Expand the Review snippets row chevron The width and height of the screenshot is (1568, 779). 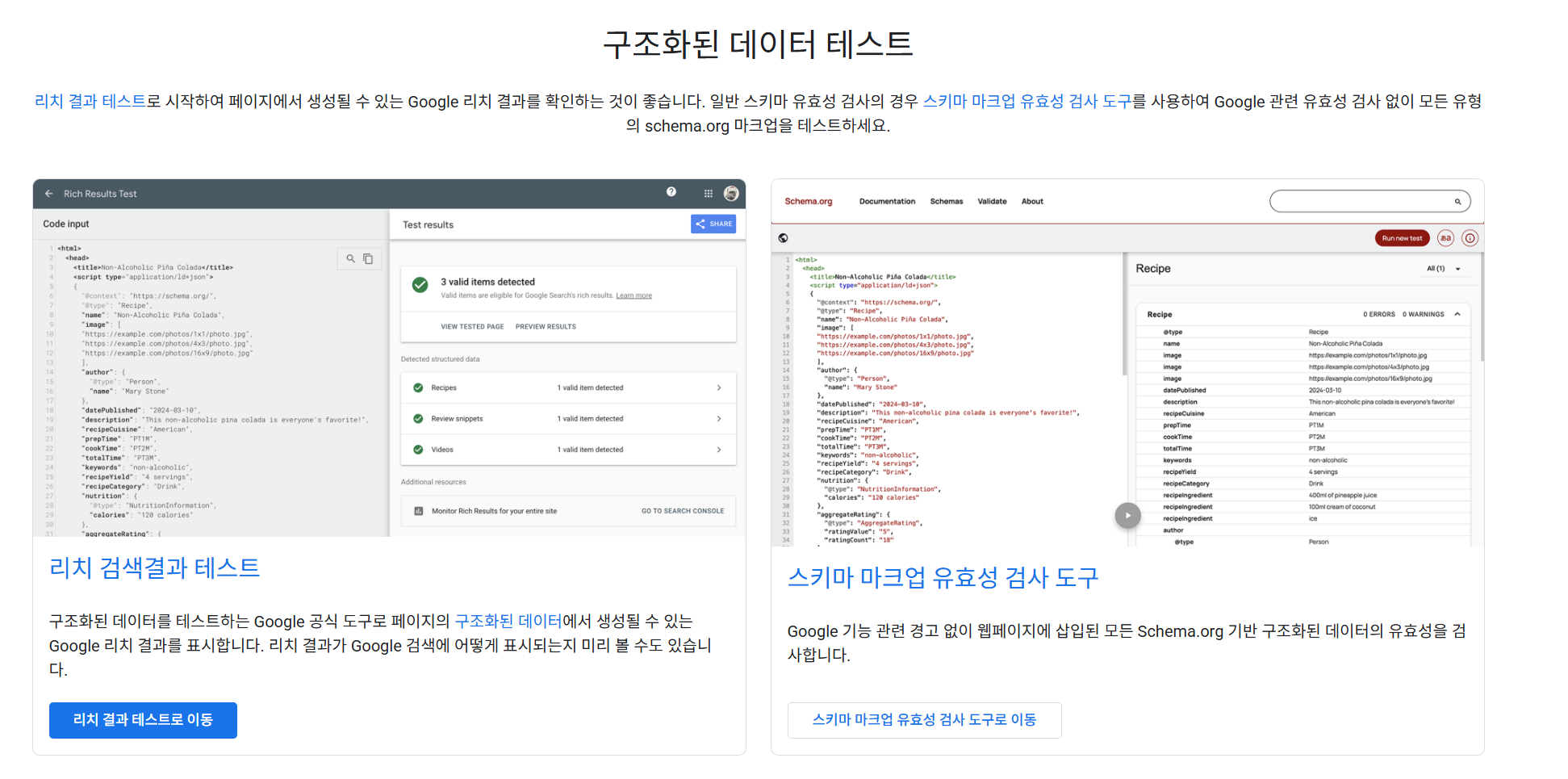[x=719, y=419]
